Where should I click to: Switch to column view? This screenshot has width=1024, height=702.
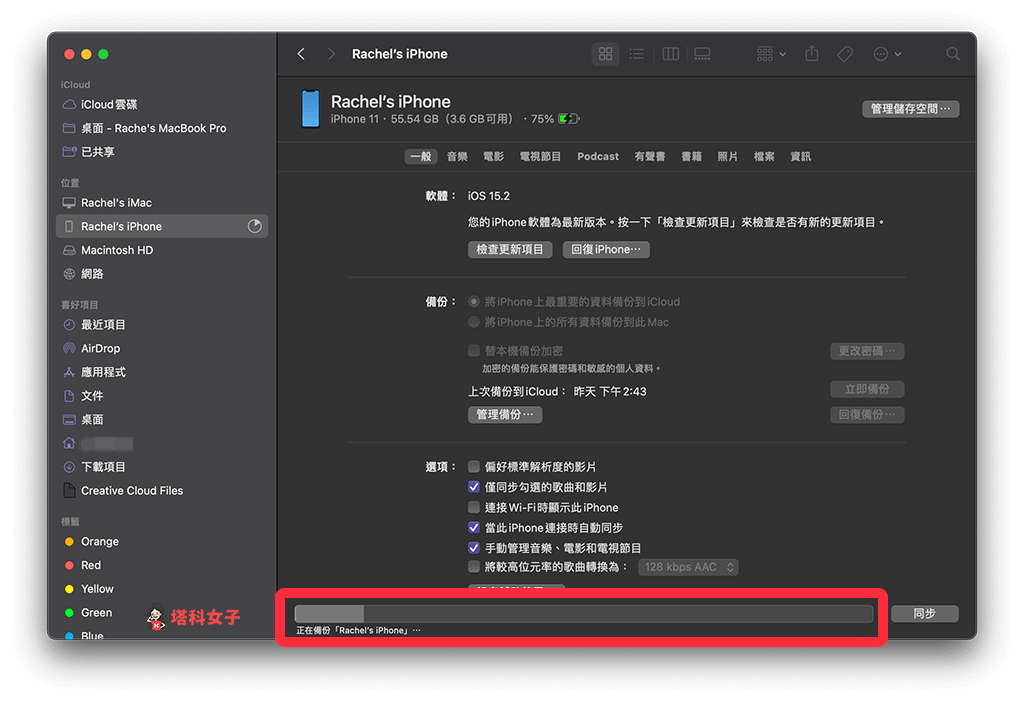pyautogui.click(x=671, y=54)
